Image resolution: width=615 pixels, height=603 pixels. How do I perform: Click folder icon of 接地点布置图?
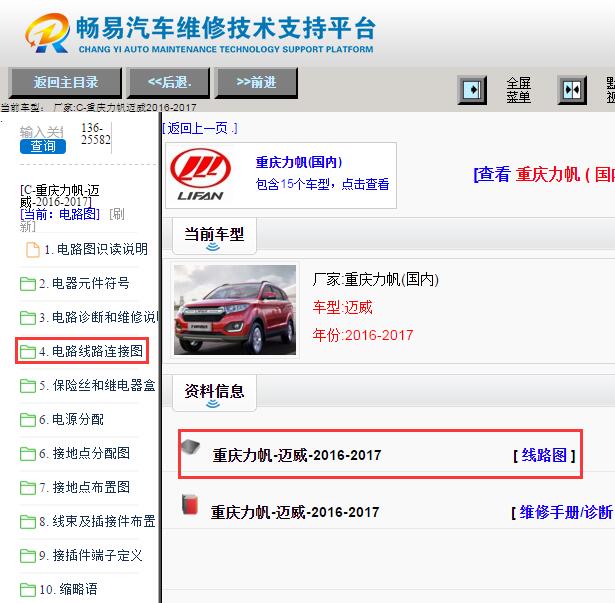tap(27, 488)
